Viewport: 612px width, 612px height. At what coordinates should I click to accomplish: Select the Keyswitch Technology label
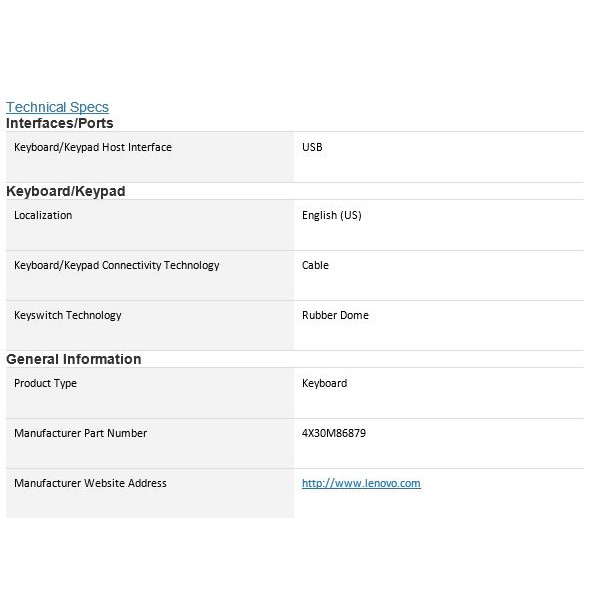pos(68,315)
